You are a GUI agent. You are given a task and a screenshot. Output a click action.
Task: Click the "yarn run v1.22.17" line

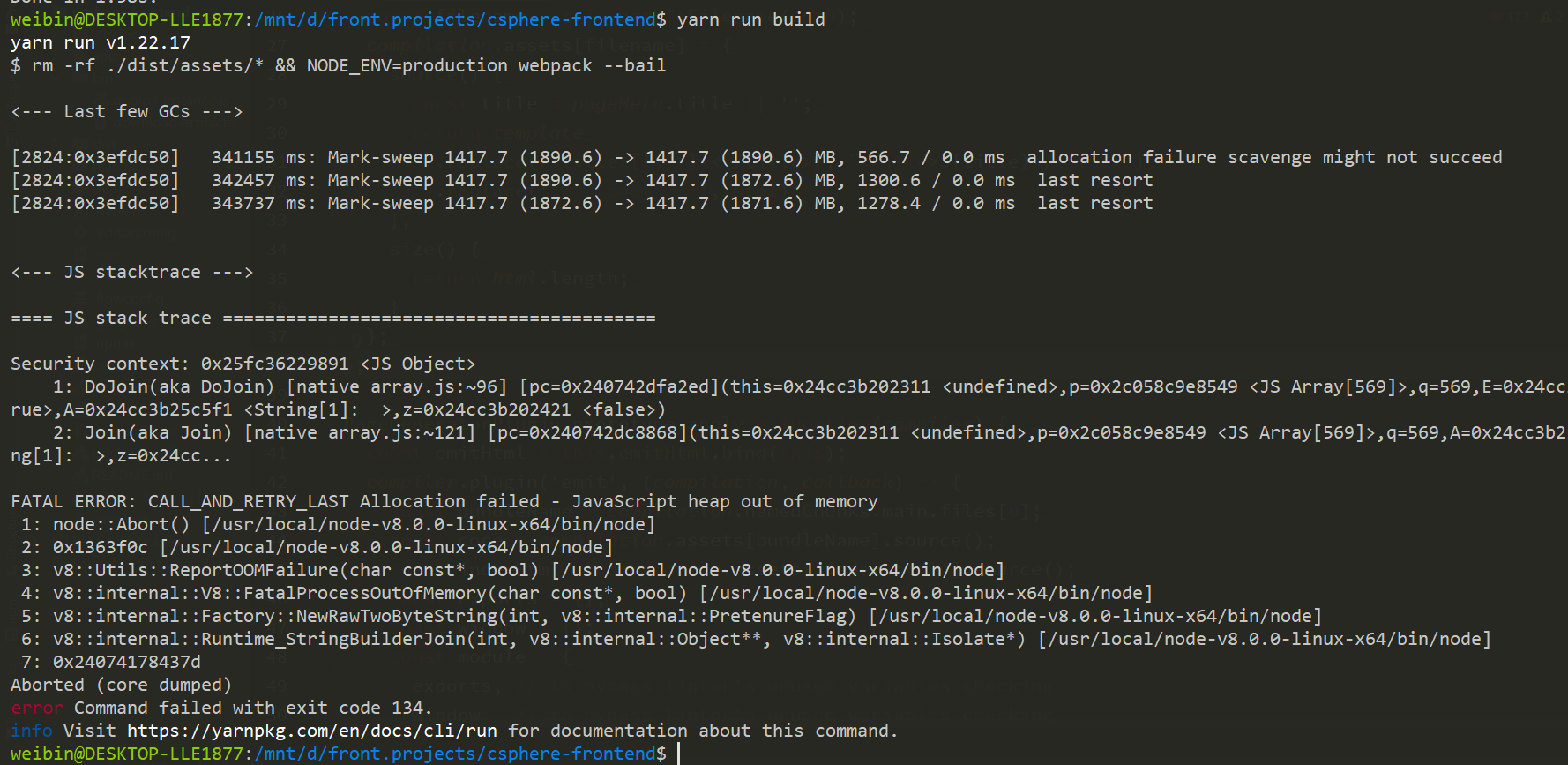coord(100,42)
